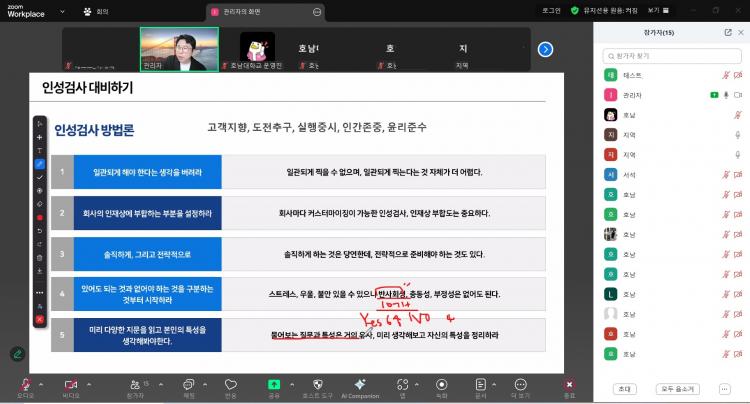Select the 관리자 video thumbnail
Image resolution: width=750 pixels, height=404 pixels.
[x=179, y=49]
